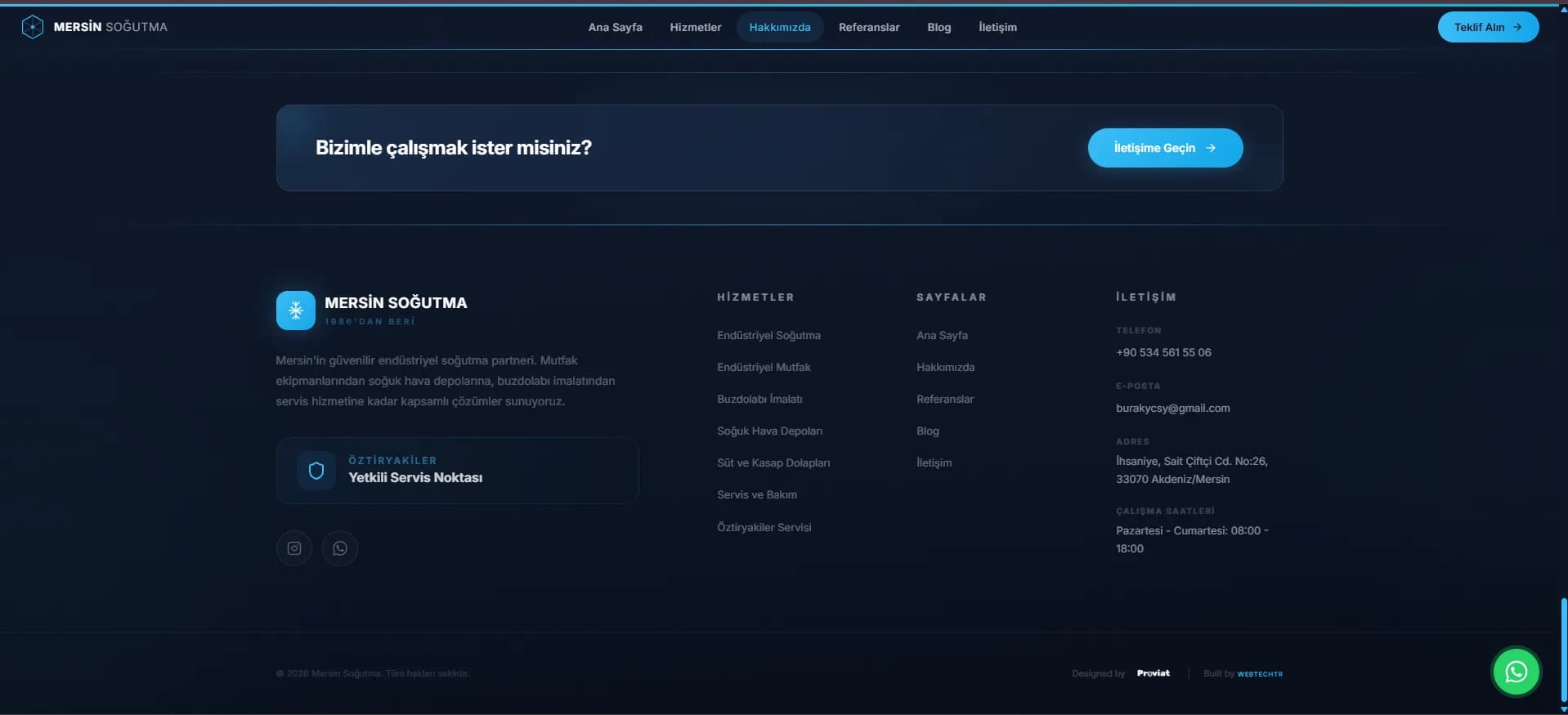Select the Hakkımızda nav item in header

tap(780, 27)
